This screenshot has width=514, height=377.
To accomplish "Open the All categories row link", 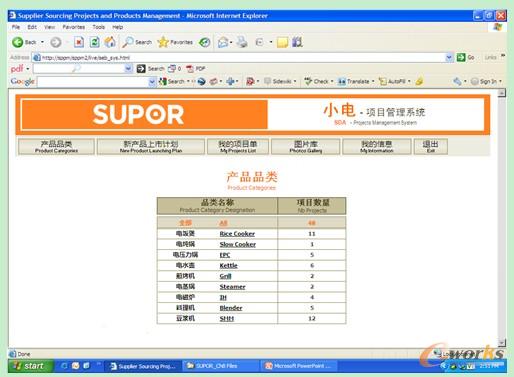I will [x=223, y=223].
